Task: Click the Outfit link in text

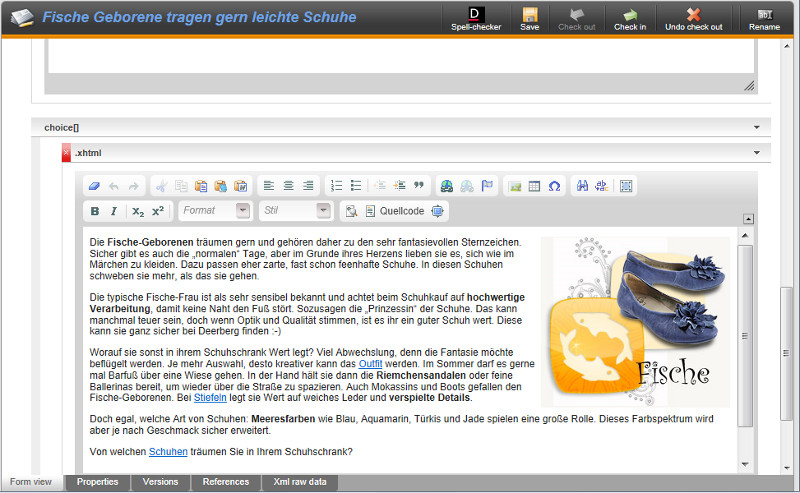Action: click(370, 364)
